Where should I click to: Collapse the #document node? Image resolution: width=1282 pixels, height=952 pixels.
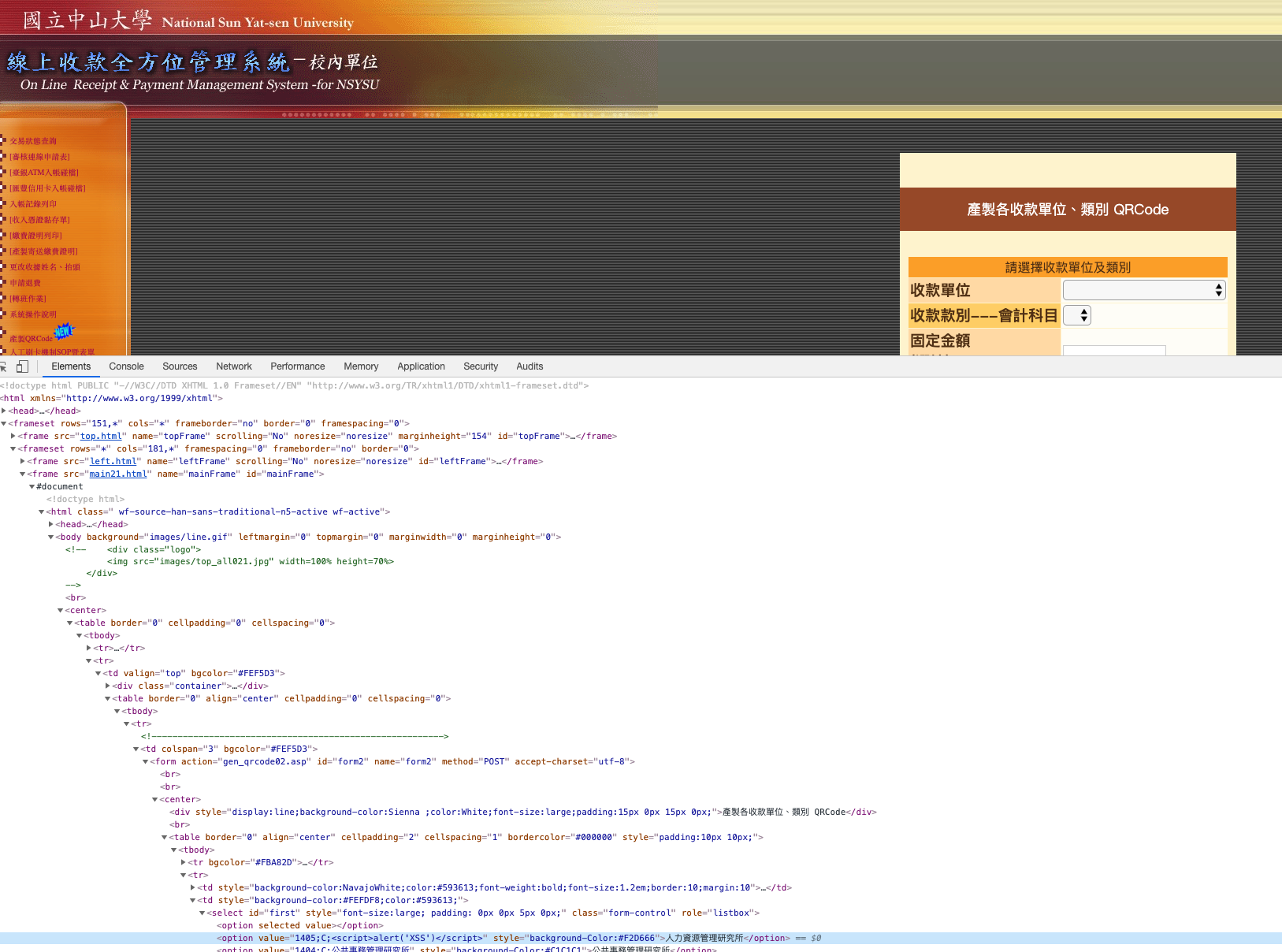pyautogui.click(x=32, y=486)
